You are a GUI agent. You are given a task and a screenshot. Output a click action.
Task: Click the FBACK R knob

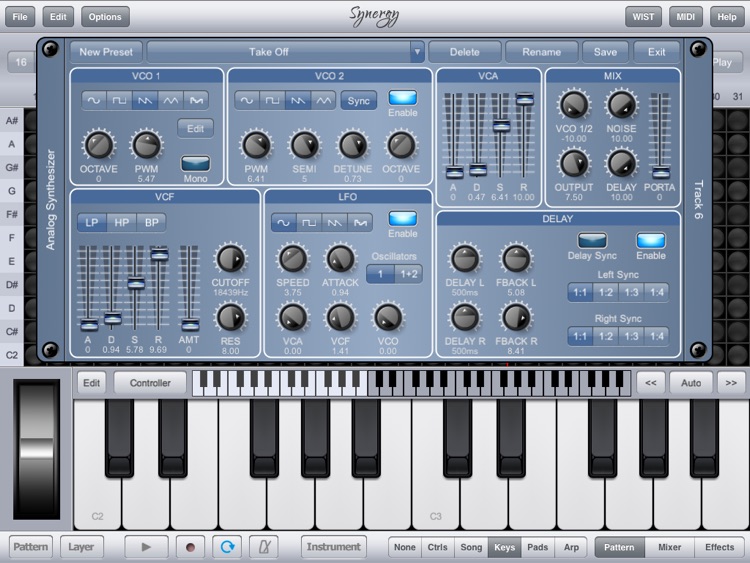point(516,318)
